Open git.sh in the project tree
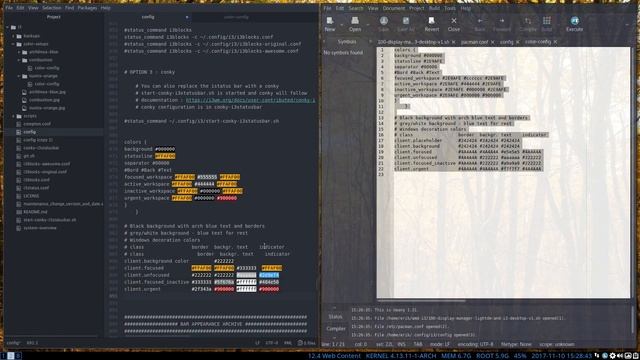The height and width of the screenshot is (360, 640). pos(29,156)
